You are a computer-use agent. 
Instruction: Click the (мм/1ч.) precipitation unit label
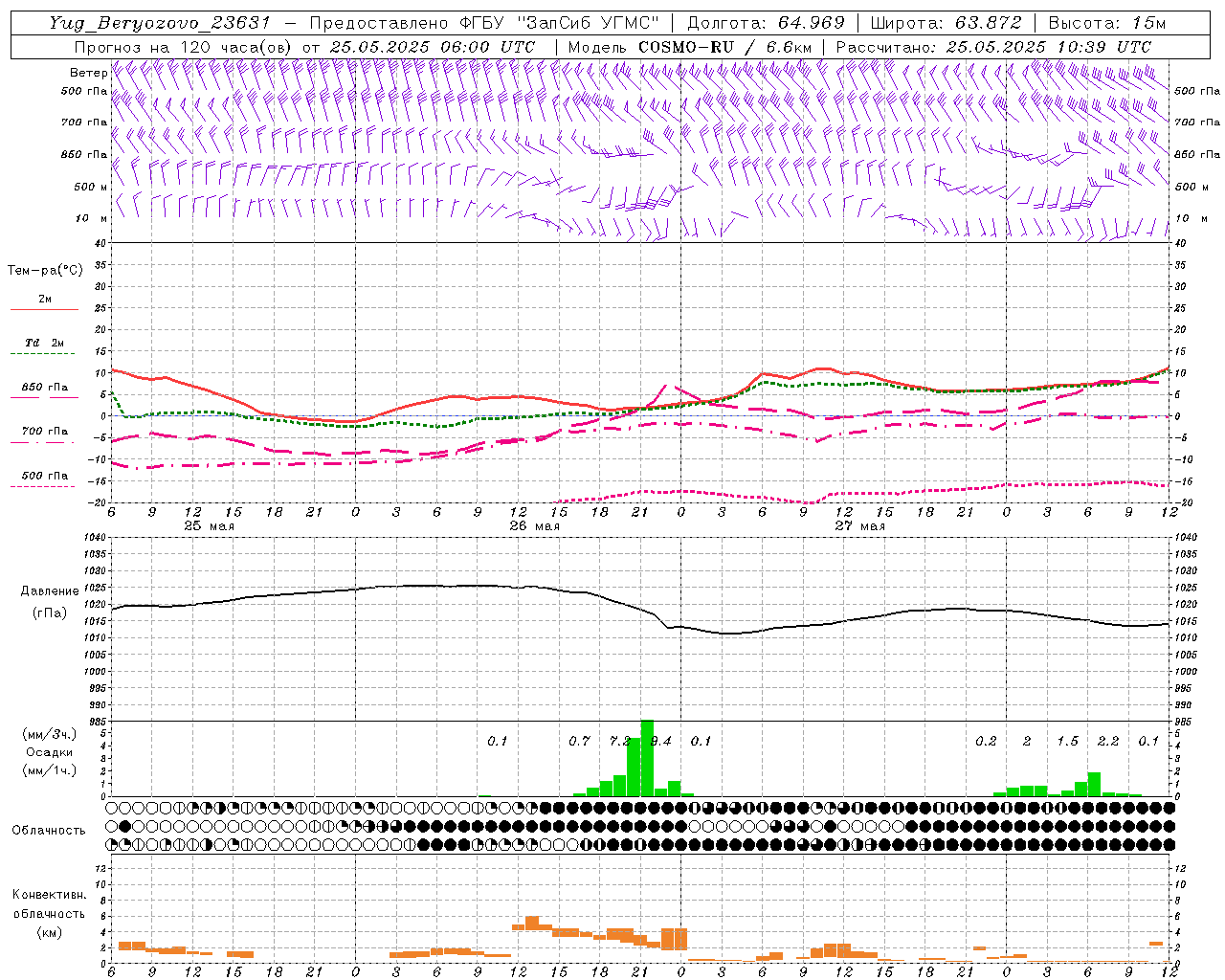[50, 770]
